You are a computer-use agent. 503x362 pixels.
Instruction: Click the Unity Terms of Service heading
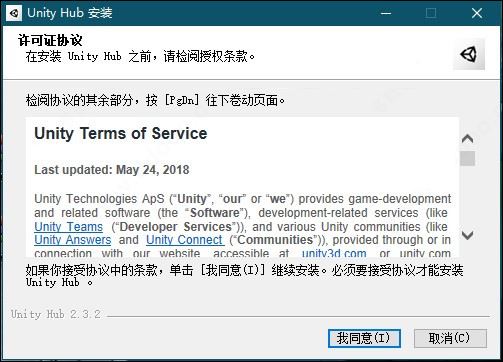pyautogui.click(x=121, y=134)
